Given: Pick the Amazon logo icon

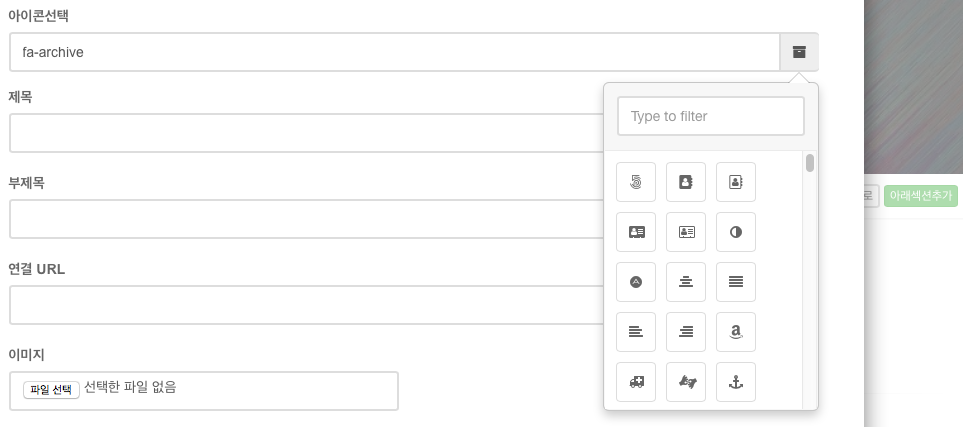Looking at the screenshot, I should [736, 332].
